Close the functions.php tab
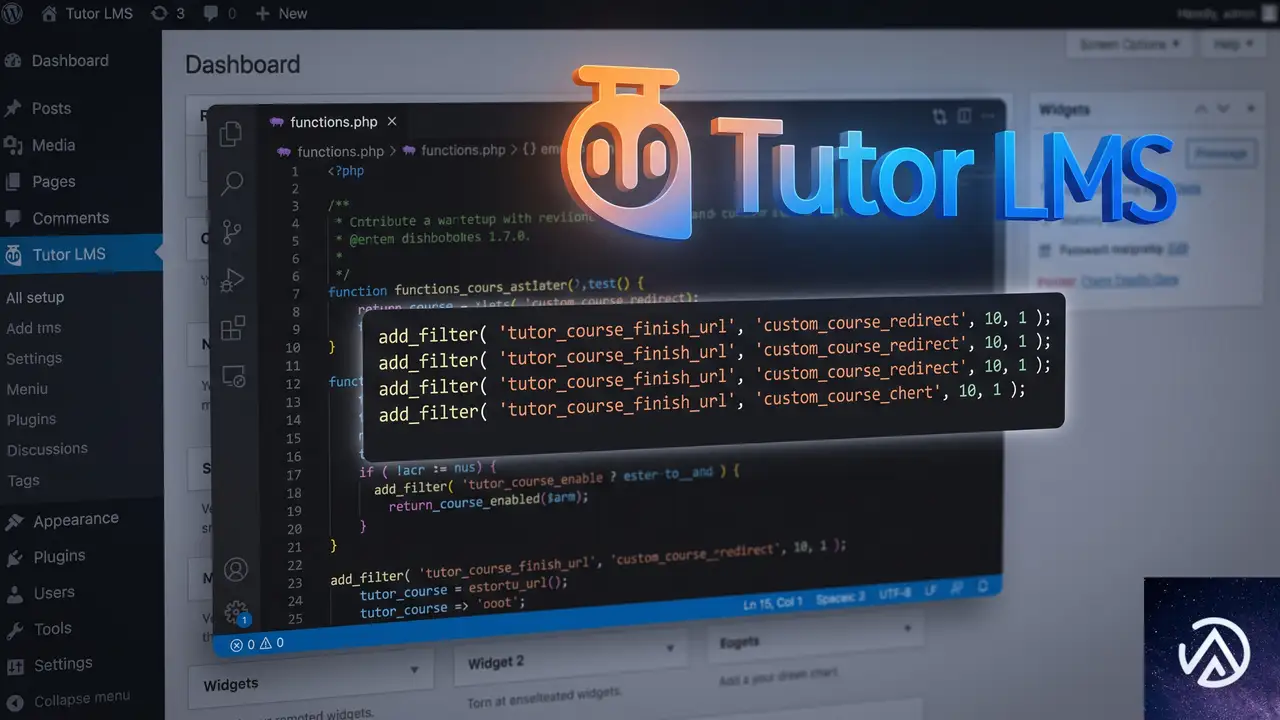 coord(392,121)
